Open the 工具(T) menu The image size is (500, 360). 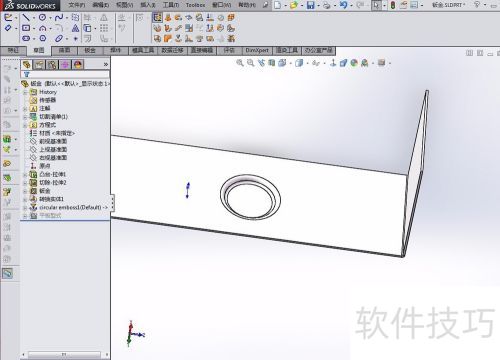pos(171,5)
